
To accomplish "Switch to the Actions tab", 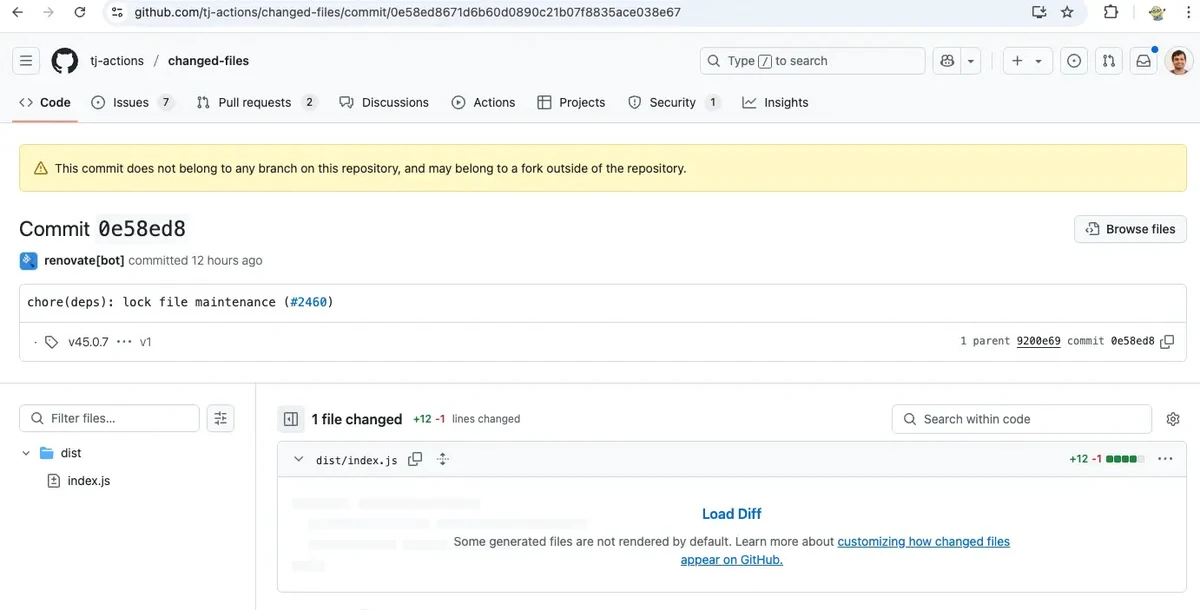I will click(483, 102).
